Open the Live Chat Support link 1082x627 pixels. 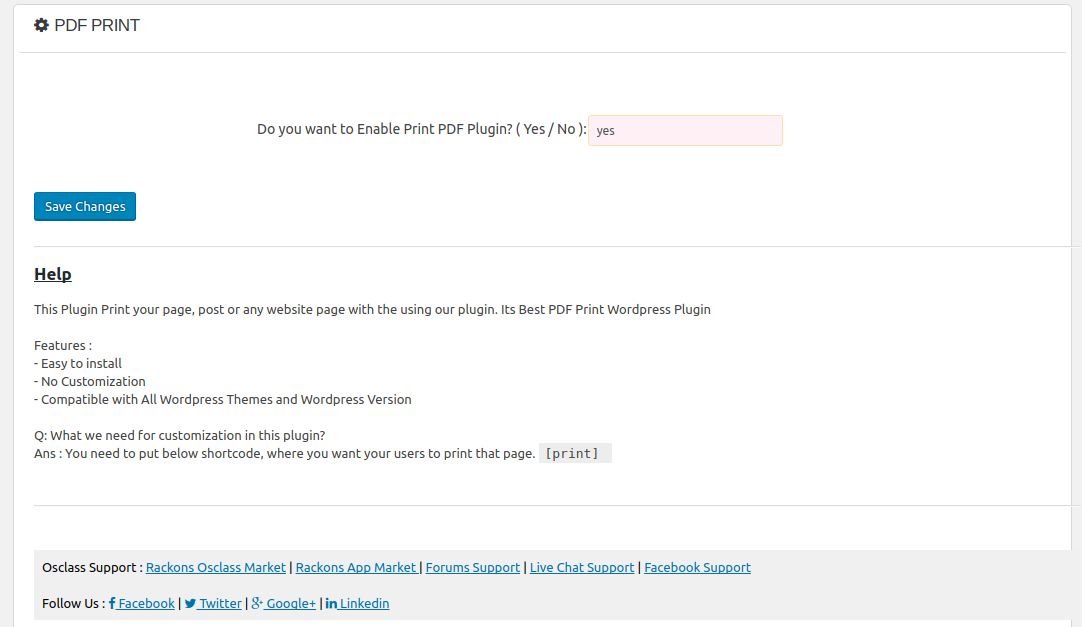[x=582, y=568]
